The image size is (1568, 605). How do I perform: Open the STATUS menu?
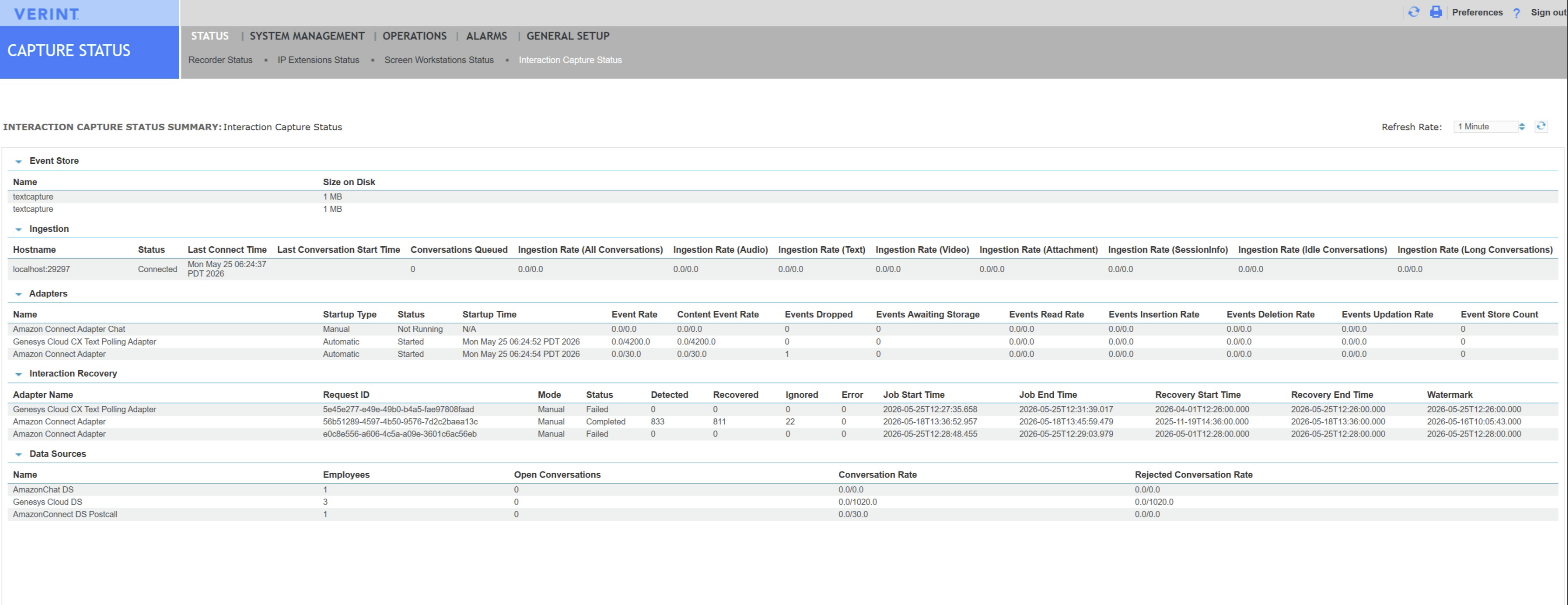click(x=210, y=36)
